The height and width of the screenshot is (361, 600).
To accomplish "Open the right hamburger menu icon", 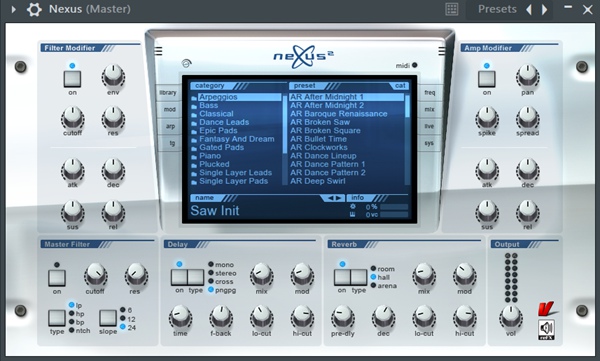I will click(x=442, y=51).
